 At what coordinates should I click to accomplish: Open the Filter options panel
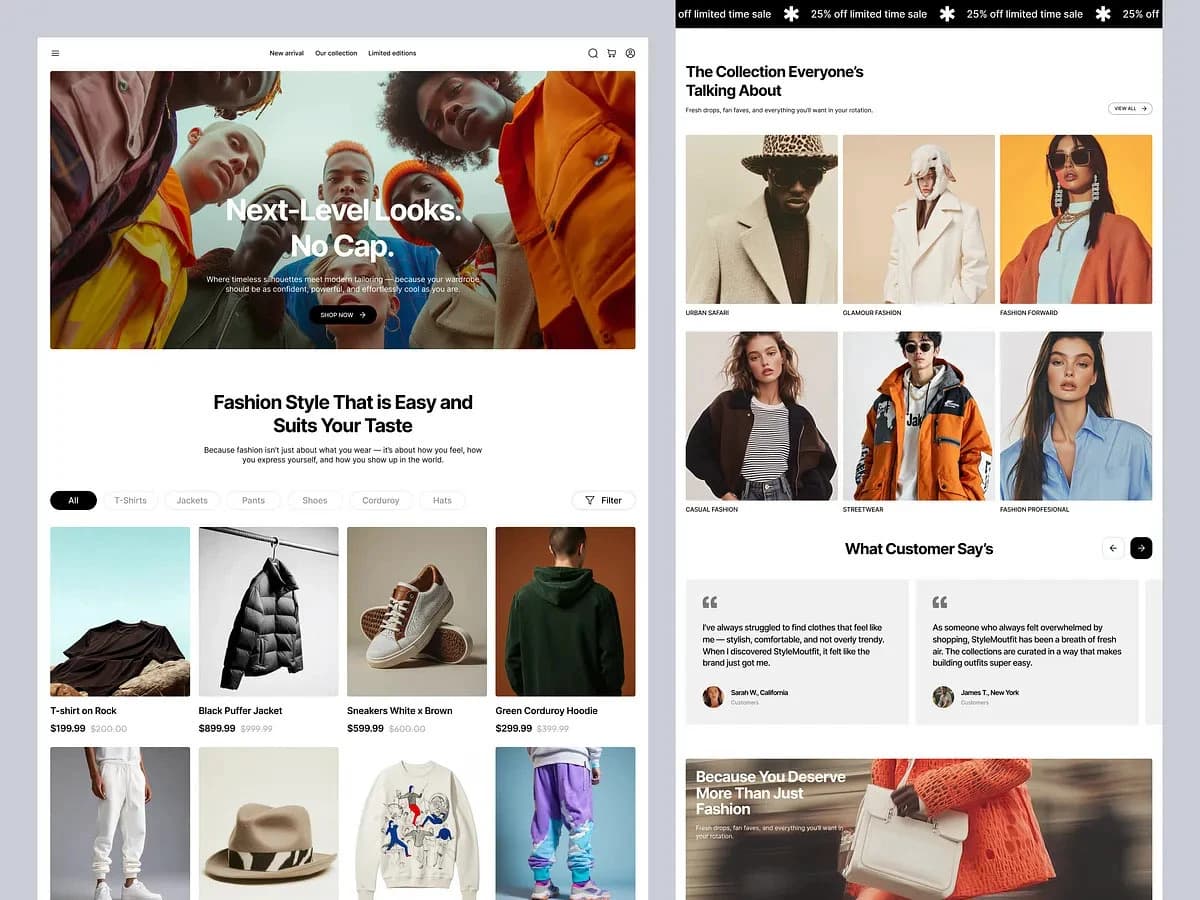pyautogui.click(x=603, y=500)
